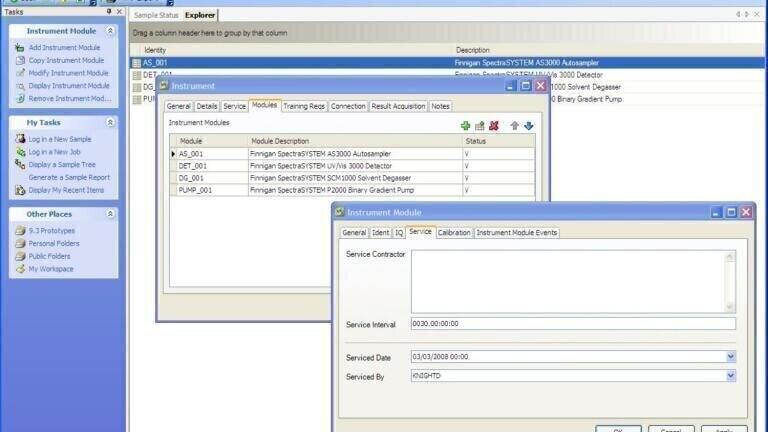
Task: Collapse the My Tasks group
Action: click(x=110, y=122)
